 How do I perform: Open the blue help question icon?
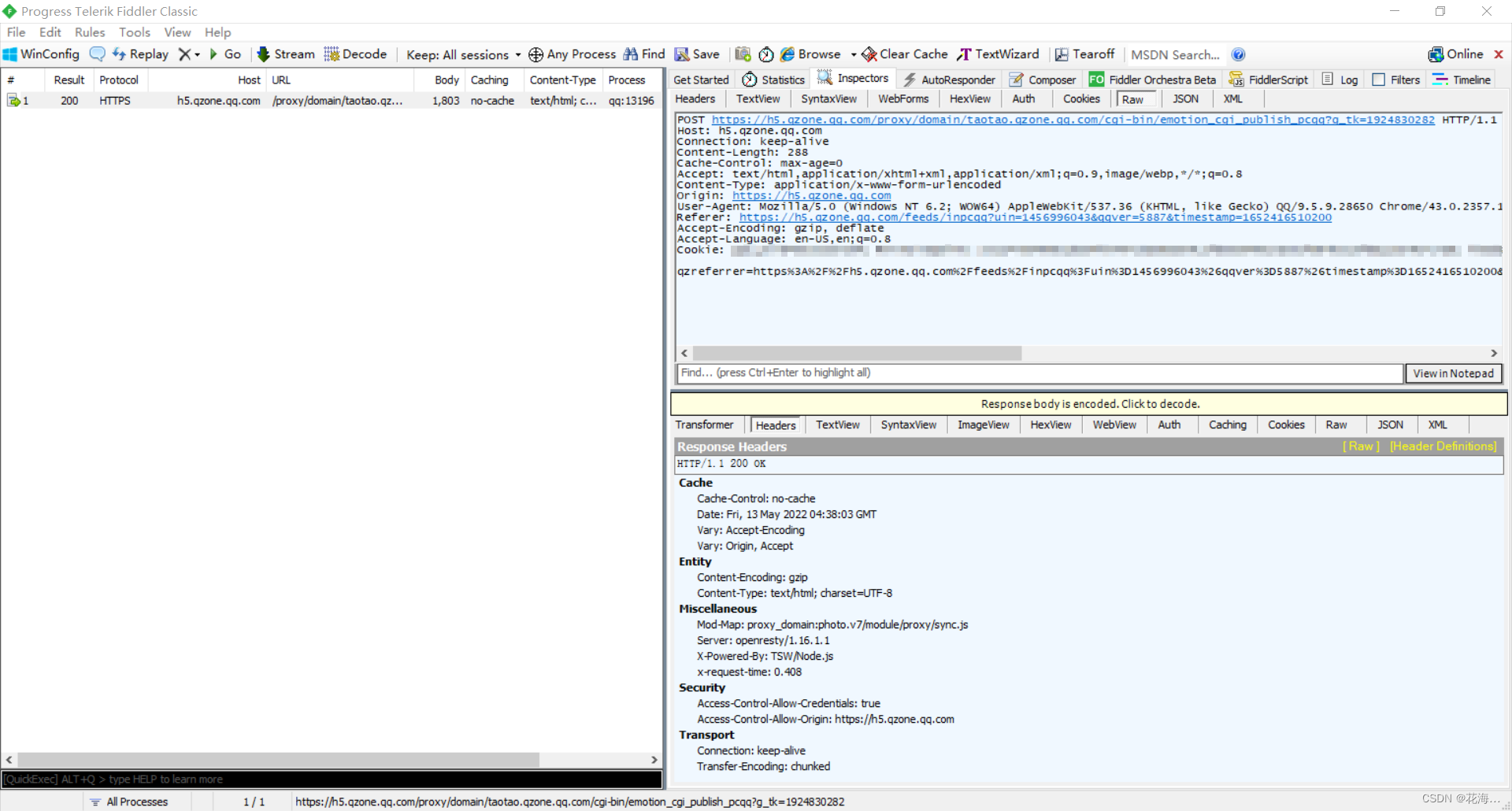pos(1238,54)
